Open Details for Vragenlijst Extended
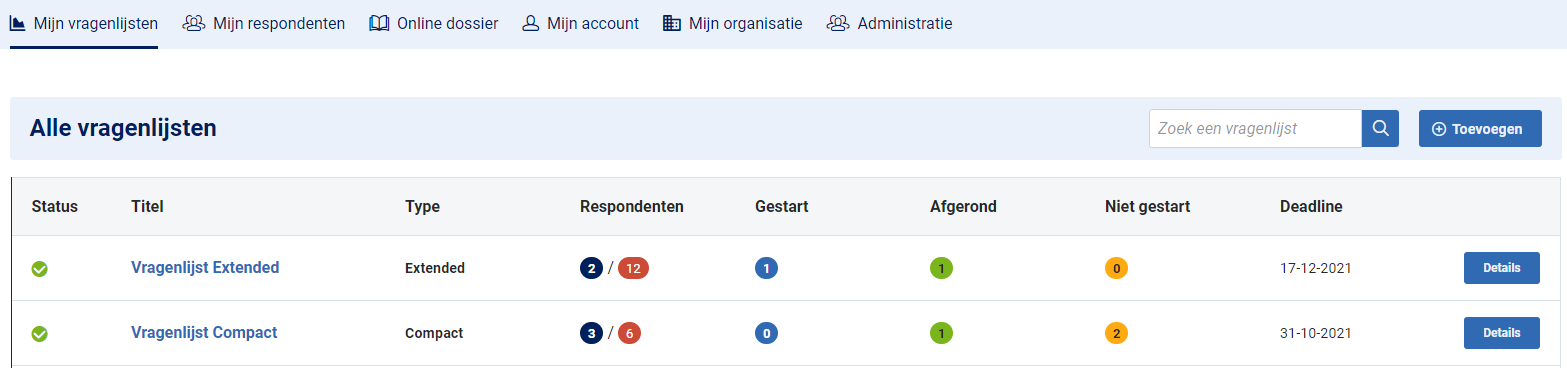 [x=1502, y=268]
